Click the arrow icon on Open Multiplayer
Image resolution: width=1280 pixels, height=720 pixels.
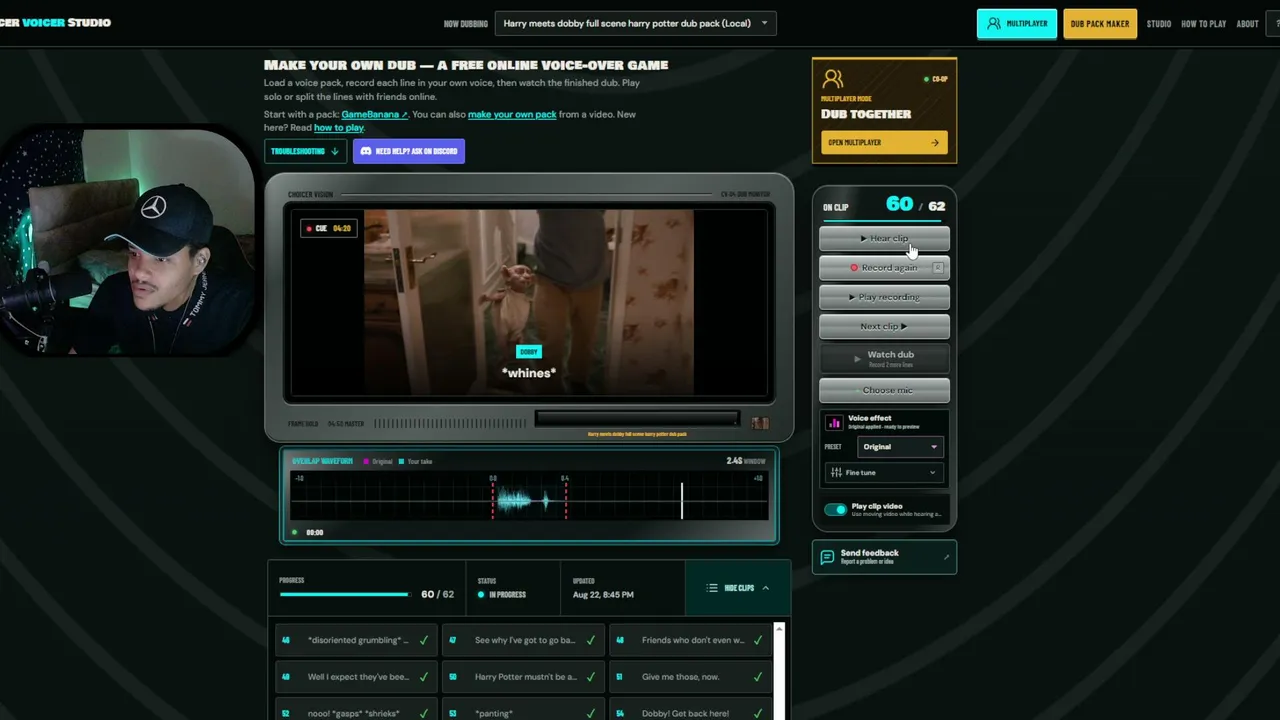[935, 142]
